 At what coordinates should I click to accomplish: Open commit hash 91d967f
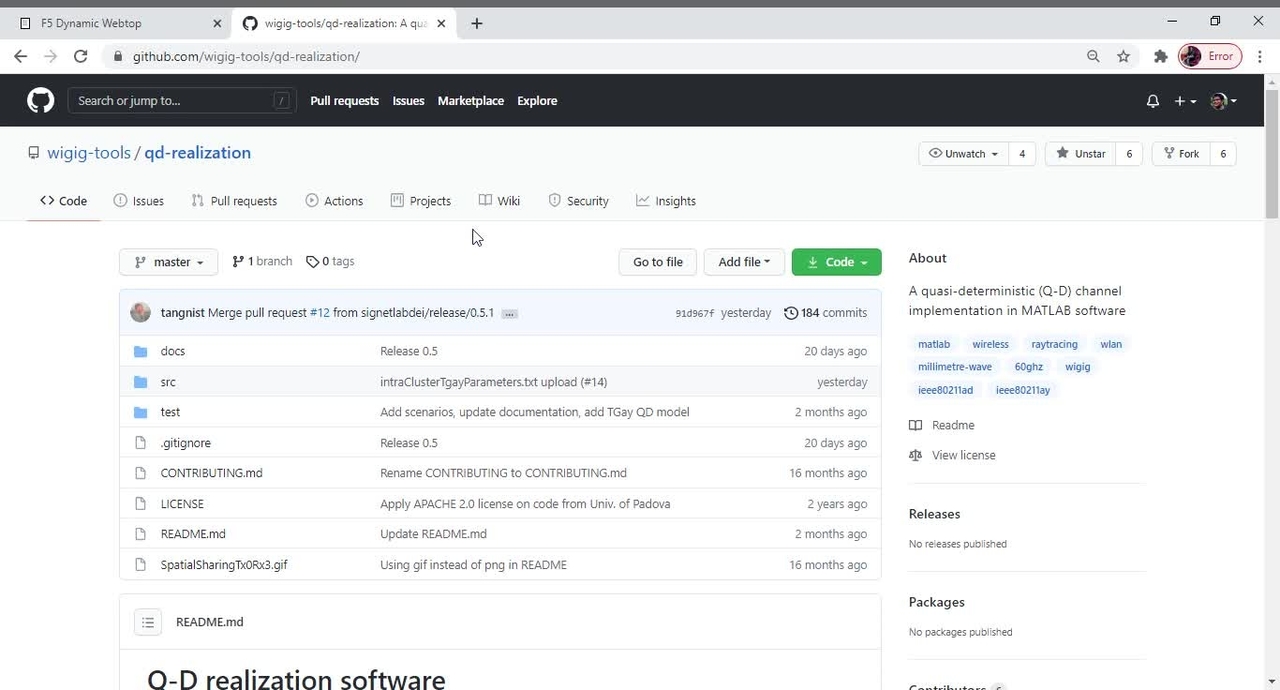pyautogui.click(x=695, y=313)
